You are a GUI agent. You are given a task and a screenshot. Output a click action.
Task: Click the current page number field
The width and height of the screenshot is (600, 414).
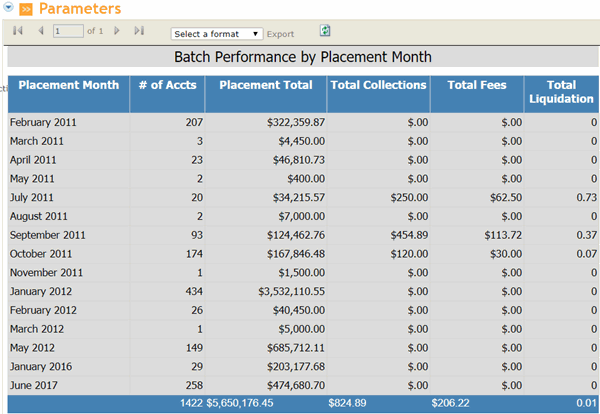click(68, 32)
